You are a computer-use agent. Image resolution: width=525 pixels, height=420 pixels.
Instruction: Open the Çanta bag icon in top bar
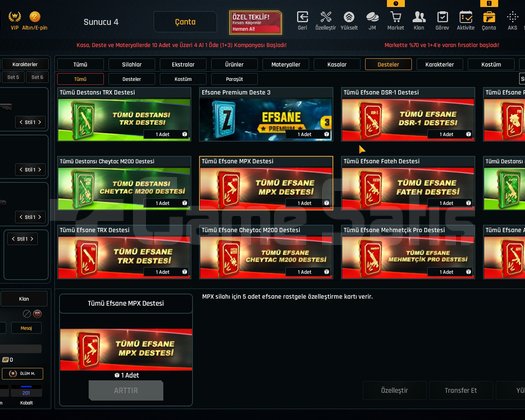point(489,17)
